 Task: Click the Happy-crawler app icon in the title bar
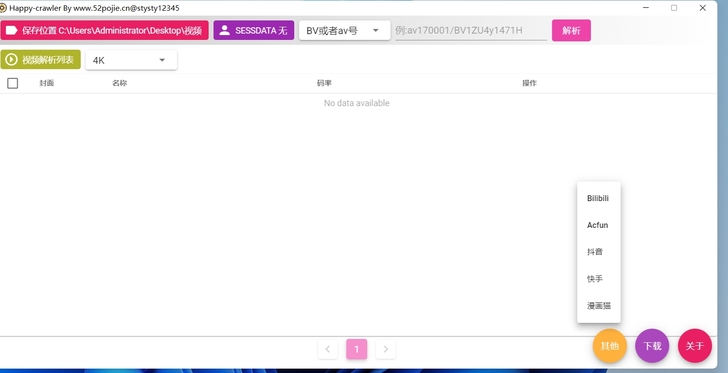pos(3,8)
